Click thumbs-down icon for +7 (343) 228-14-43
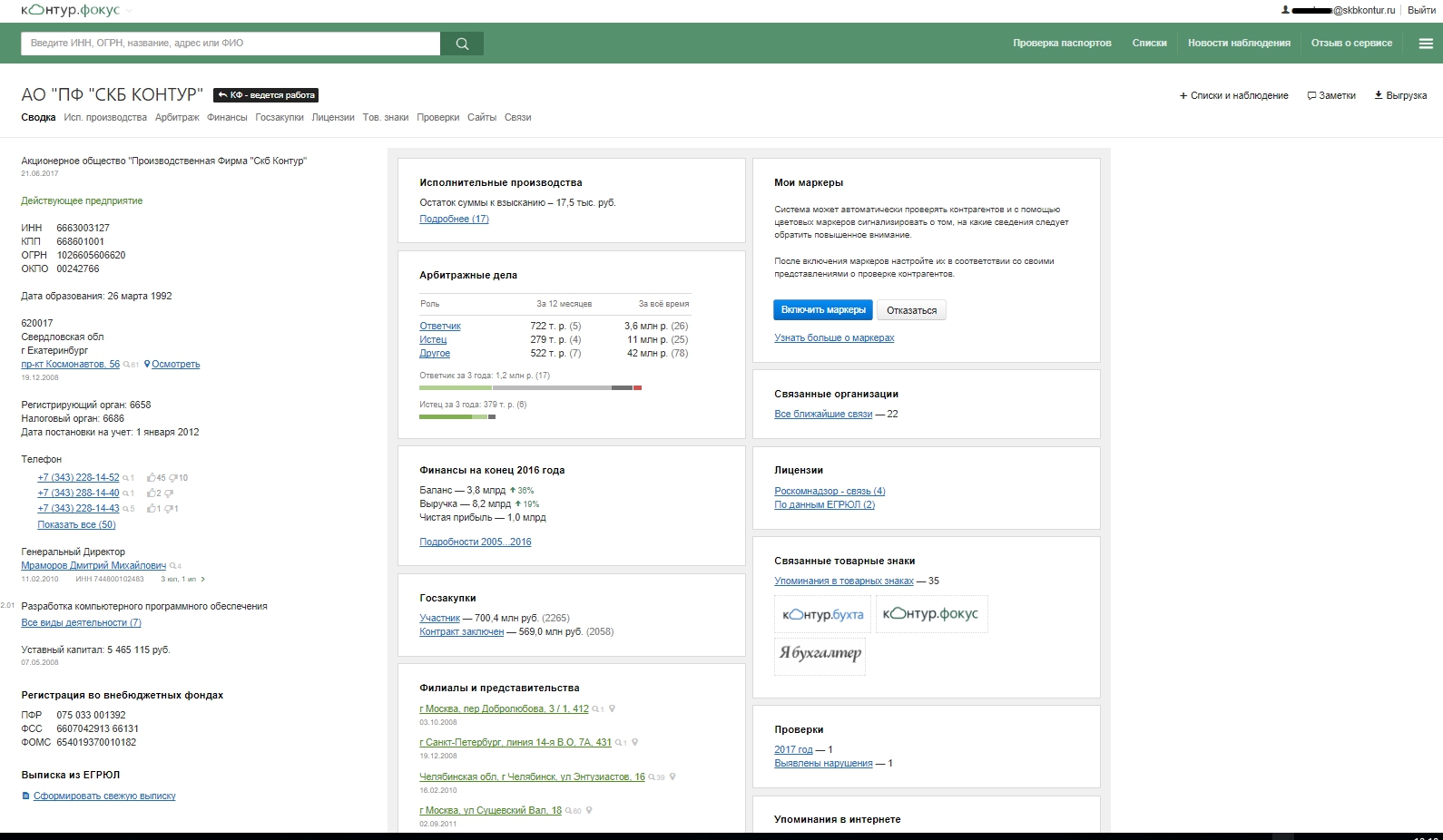This screenshot has height=840, width=1443. [168, 509]
